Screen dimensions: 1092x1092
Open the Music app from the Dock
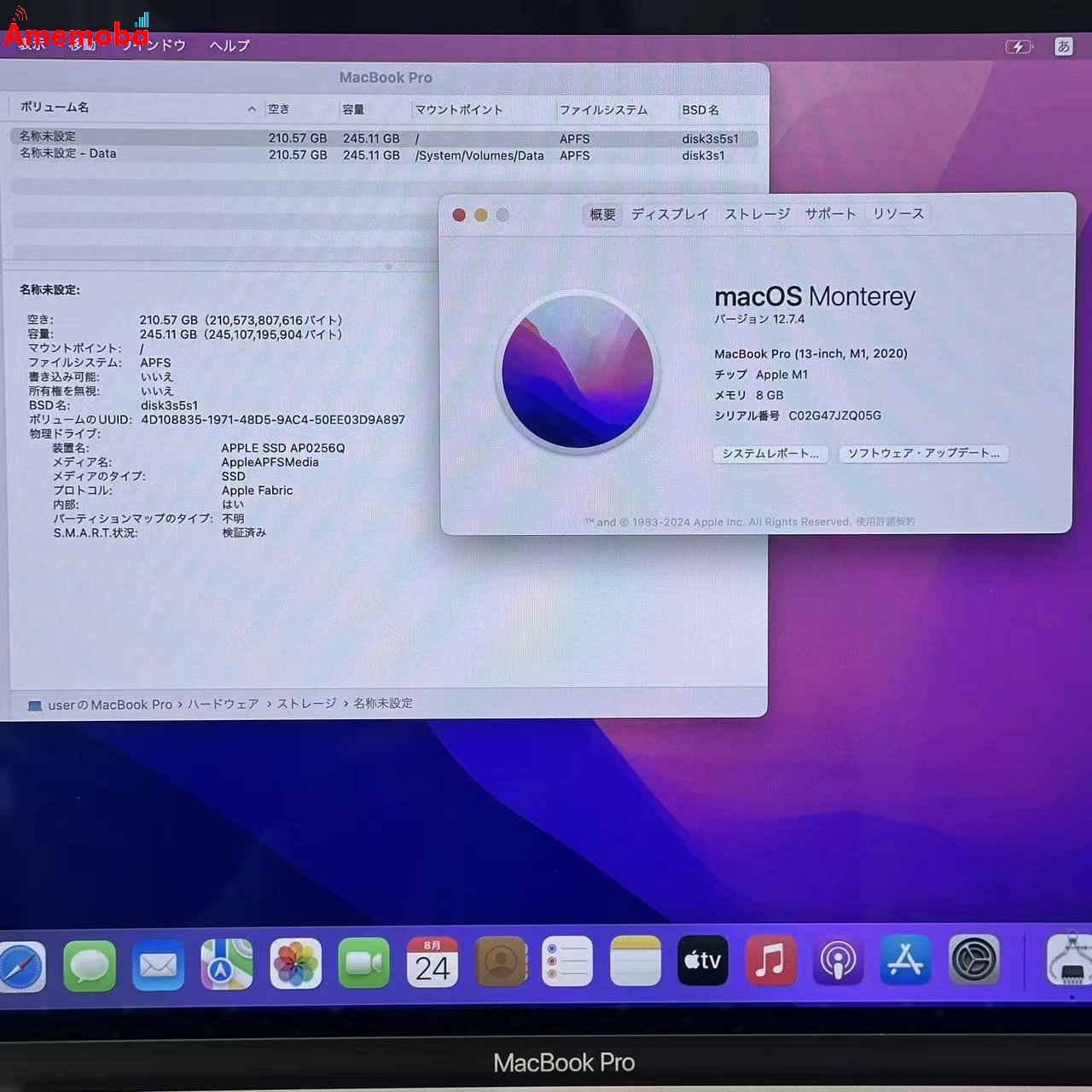click(x=770, y=962)
